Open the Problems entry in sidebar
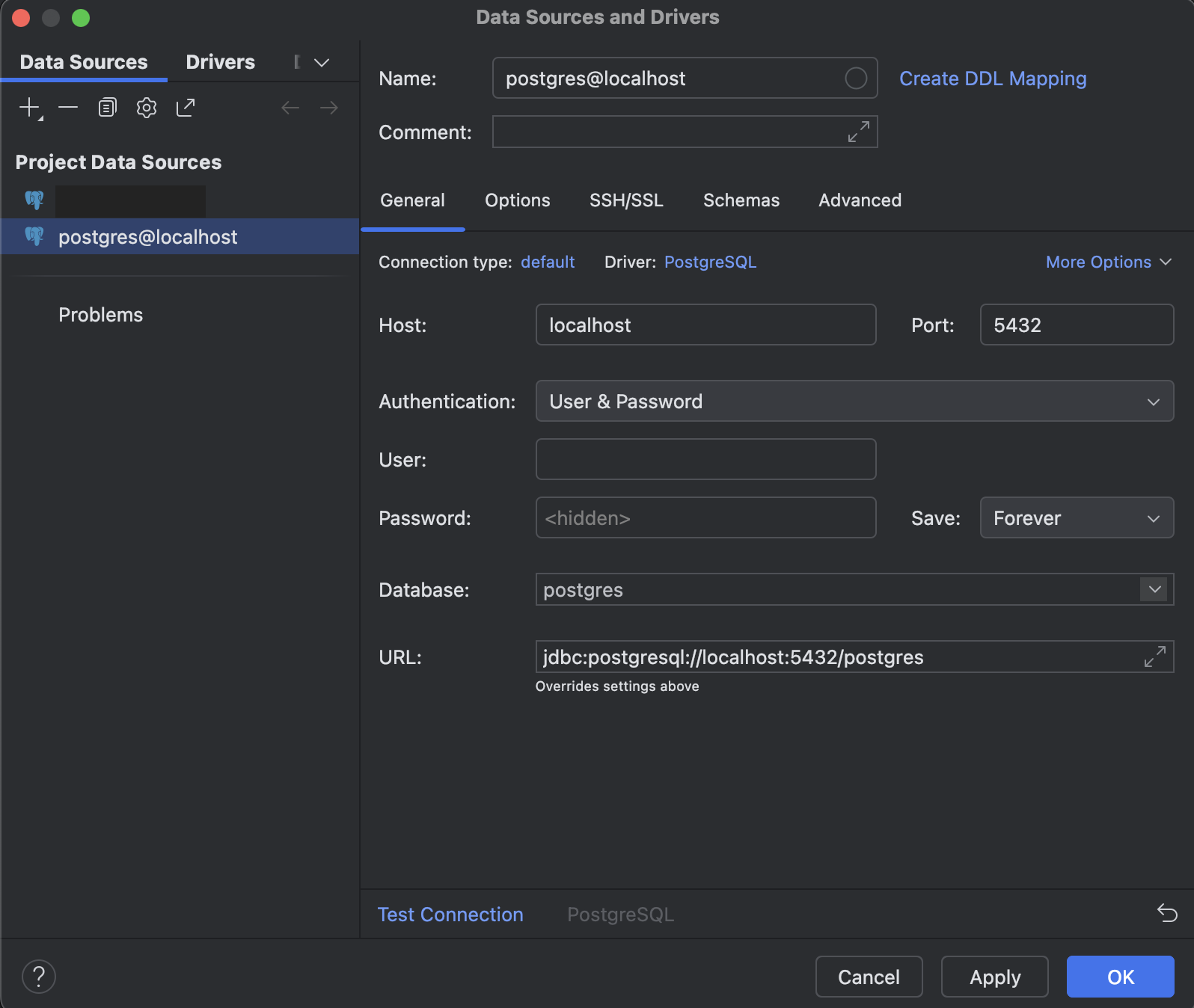The width and height of the screenshot is (1194, 1008). pos(101,315)
